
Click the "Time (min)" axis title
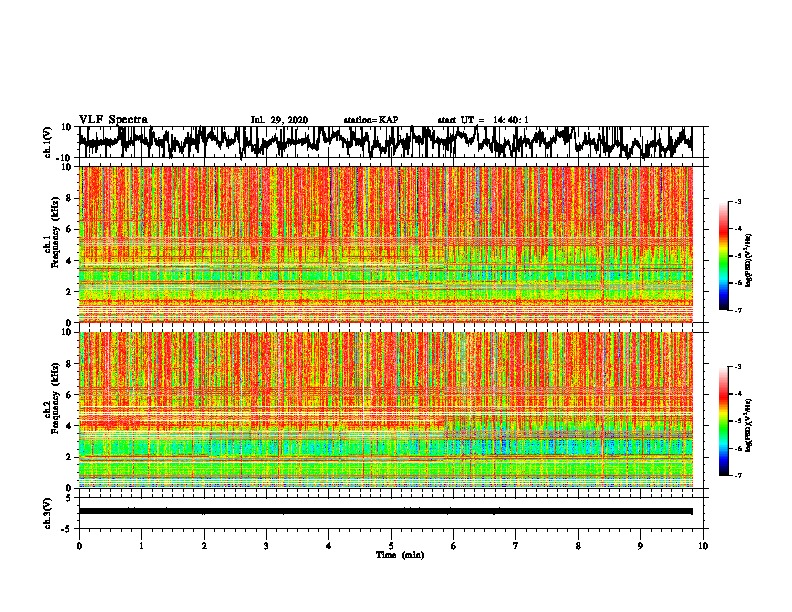400,555
